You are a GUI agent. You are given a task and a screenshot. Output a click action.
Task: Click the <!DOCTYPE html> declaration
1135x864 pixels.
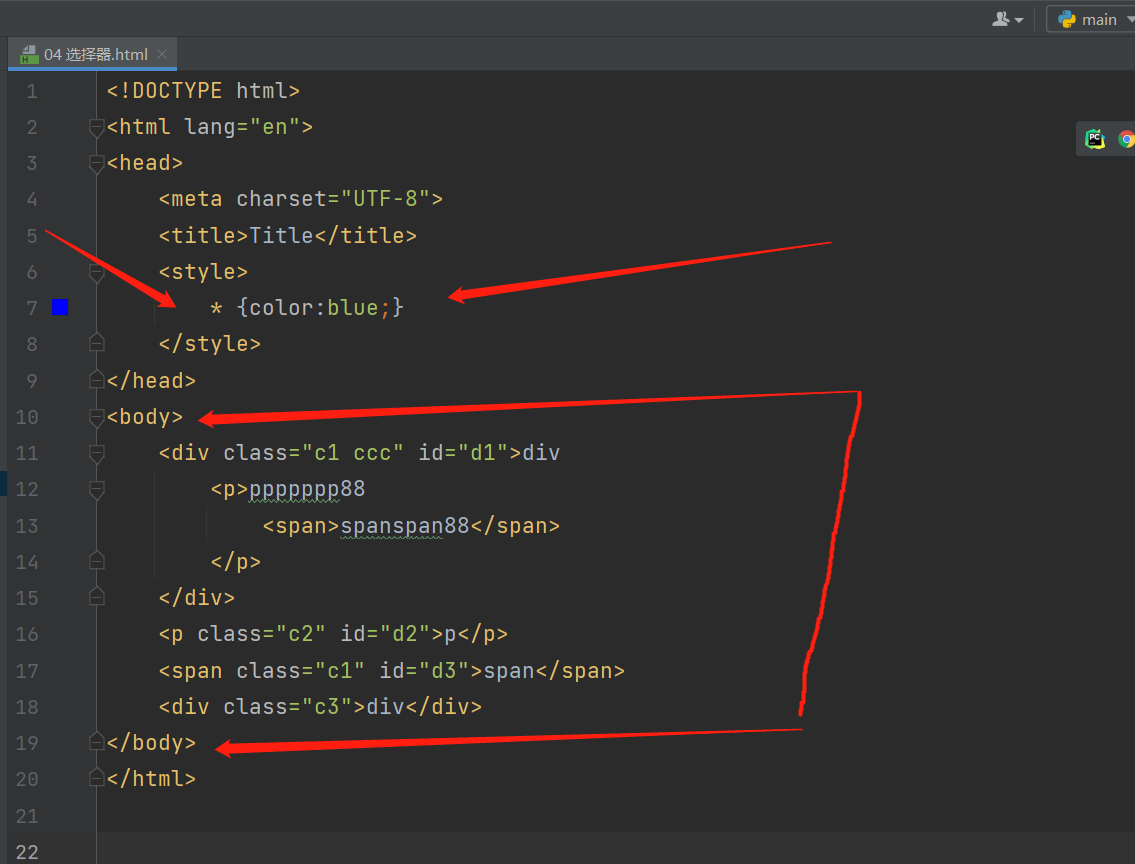[x=203, y=90]
